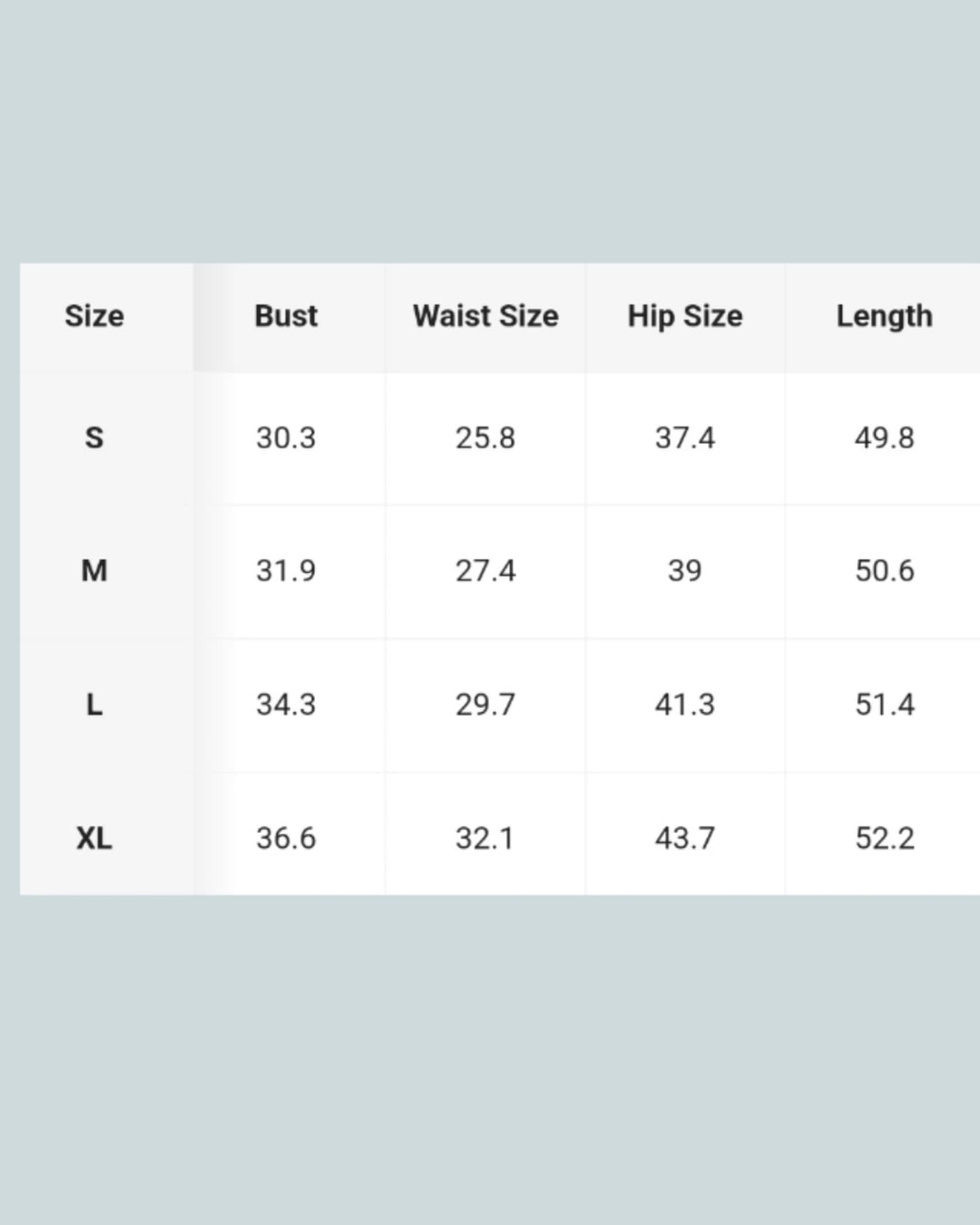The image size is (980, 1225).
Task: Select the 25.8 waist value
Action: tap(485, 438)
